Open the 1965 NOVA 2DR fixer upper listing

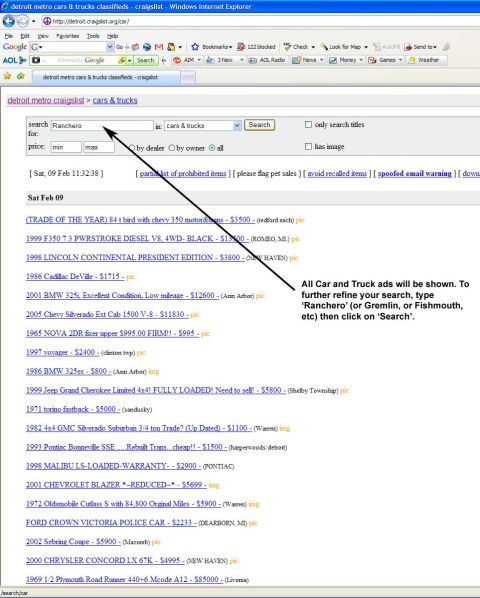112,333
